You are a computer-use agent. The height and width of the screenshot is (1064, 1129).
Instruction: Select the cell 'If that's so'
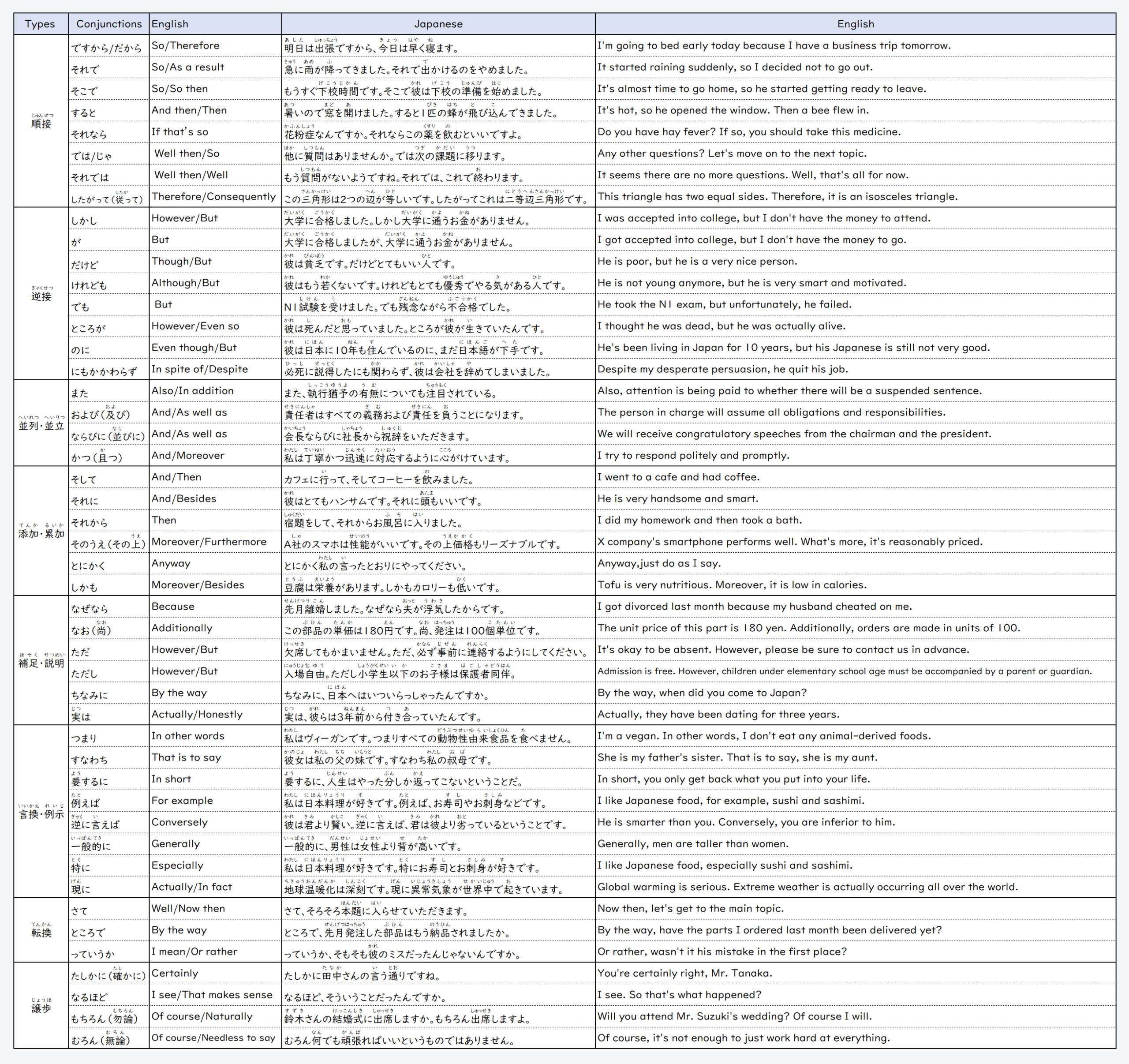[x=215, y=132]
